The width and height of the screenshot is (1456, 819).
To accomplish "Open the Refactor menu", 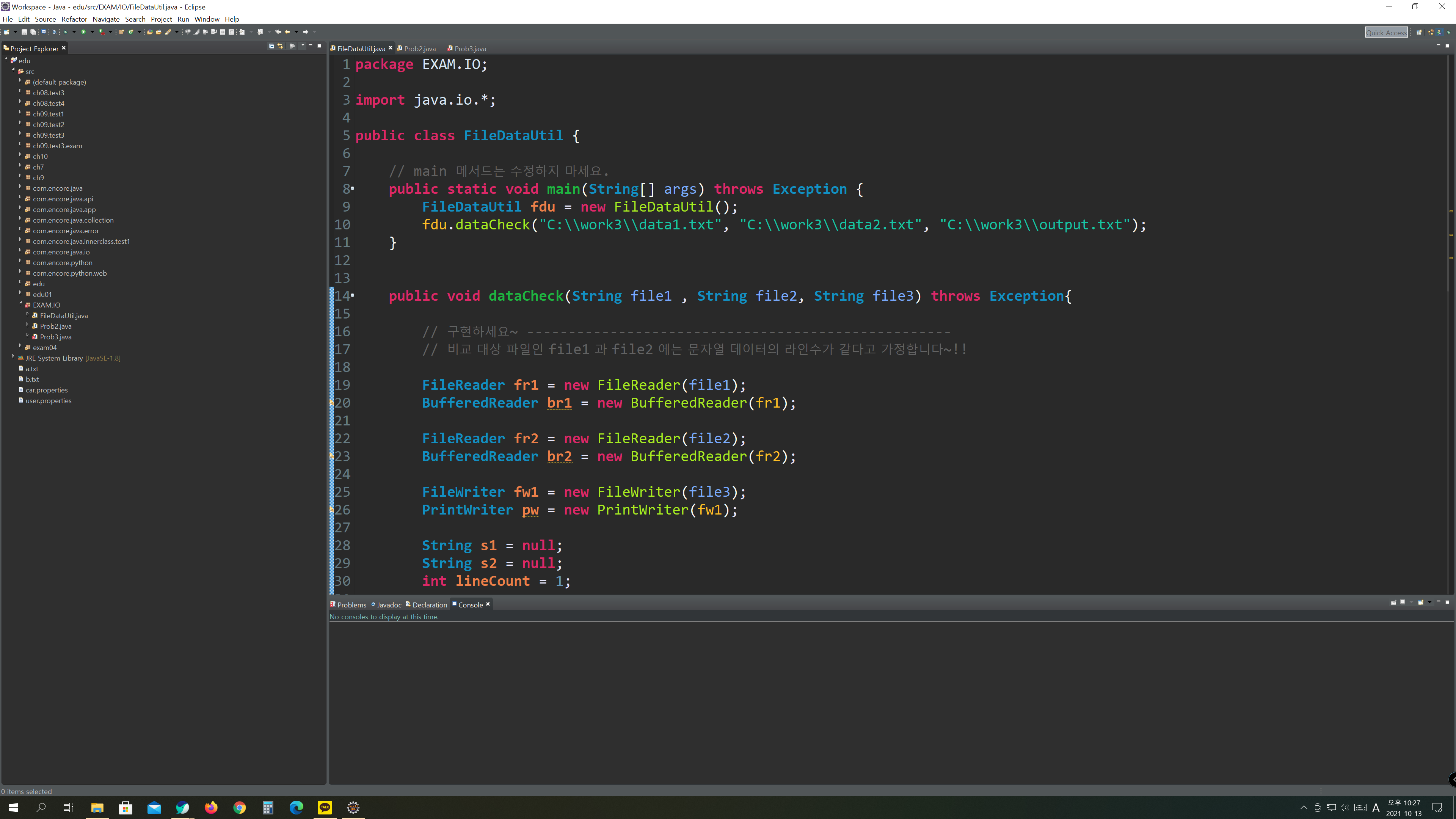I will coord(74,19).
